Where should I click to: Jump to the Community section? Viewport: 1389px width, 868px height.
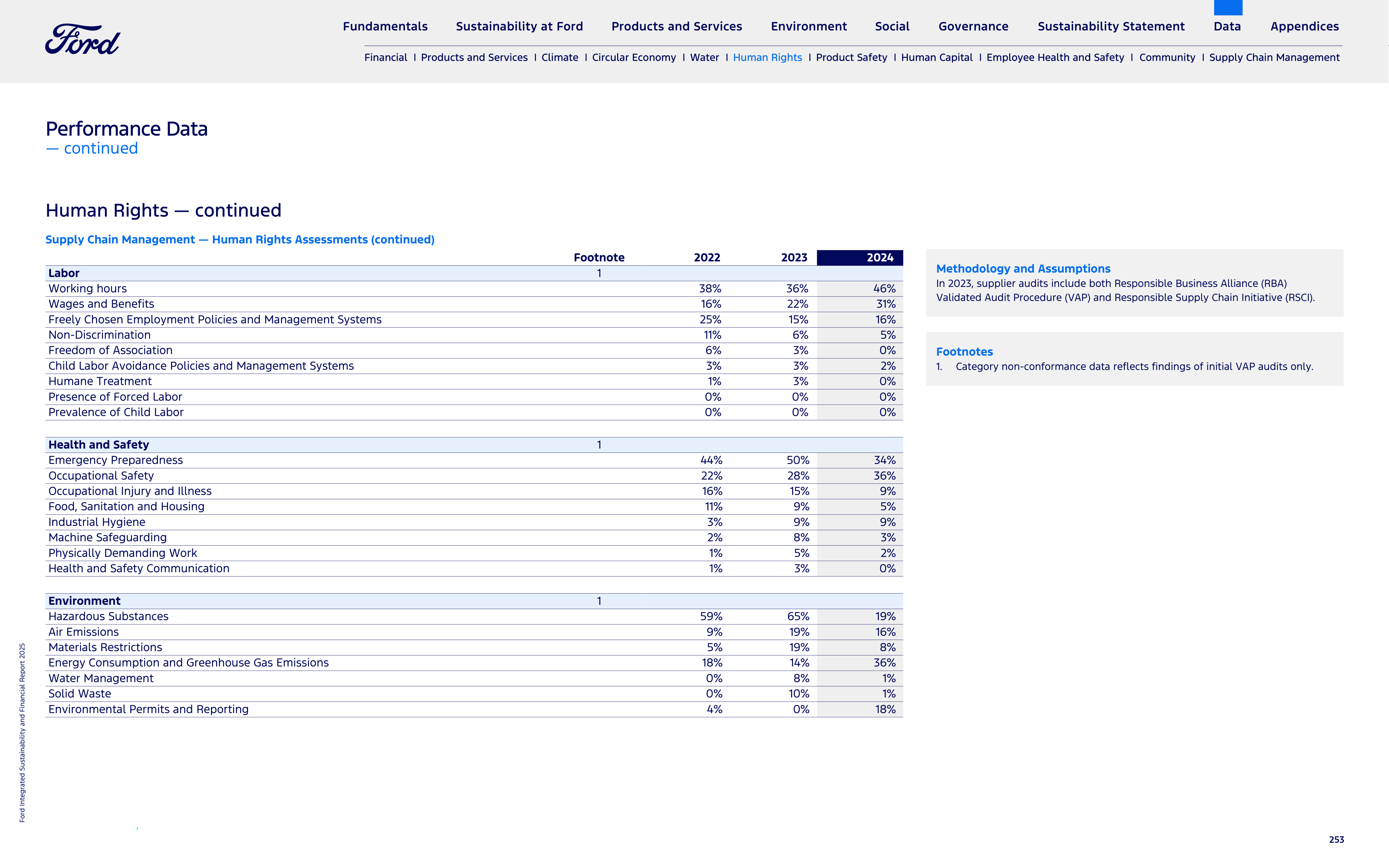click(1167, 58)
